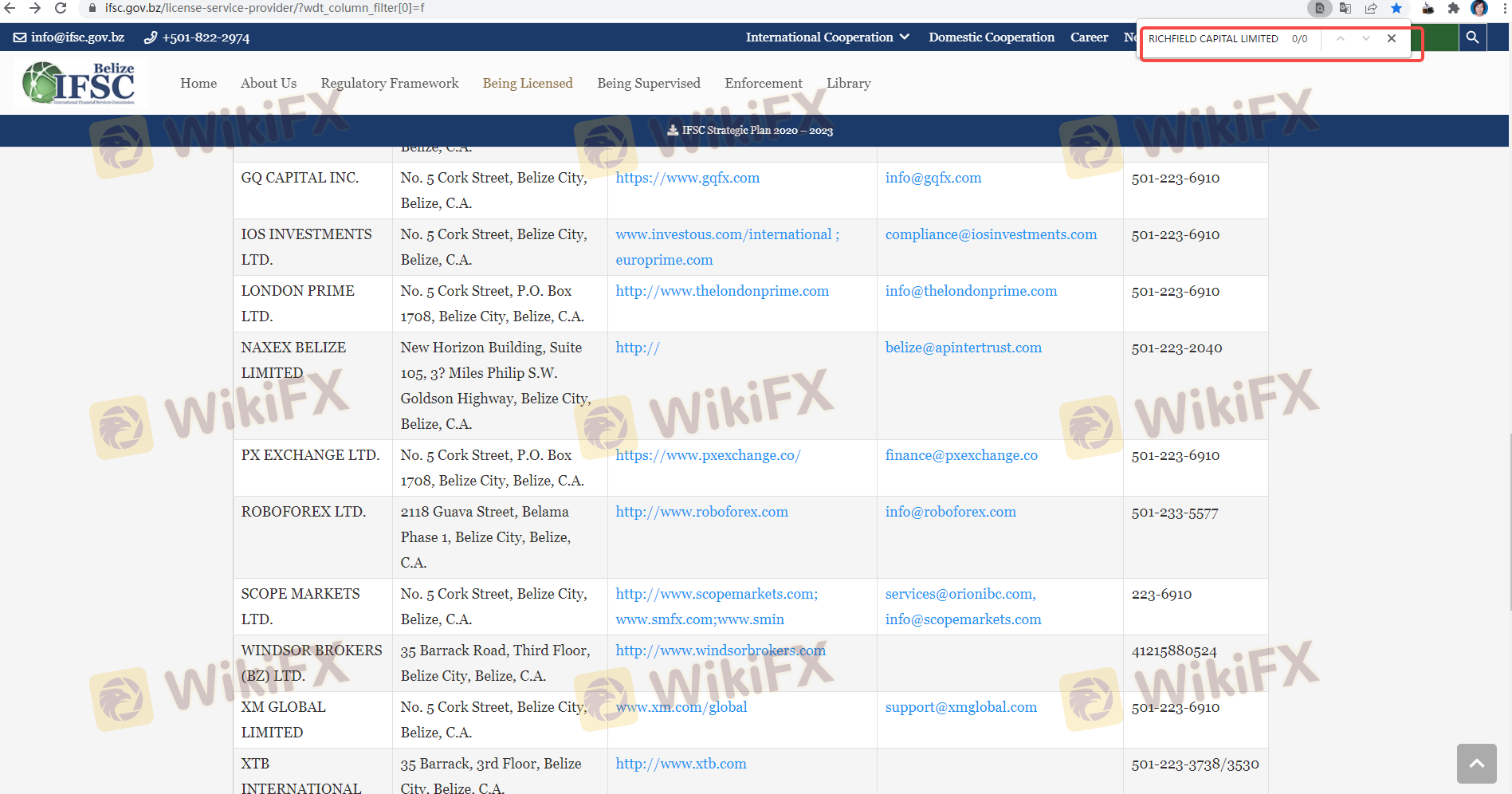The image size is (1512, 794).
Task: Click the phone icon beside the number
Action: (151, 37)
